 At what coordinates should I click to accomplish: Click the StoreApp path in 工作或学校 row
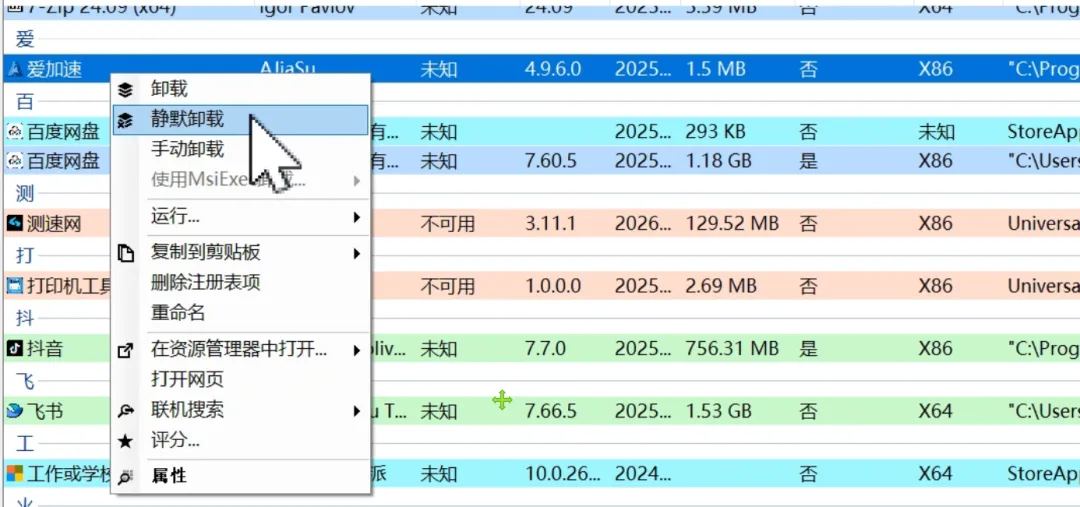click(x=1043, y=473)
